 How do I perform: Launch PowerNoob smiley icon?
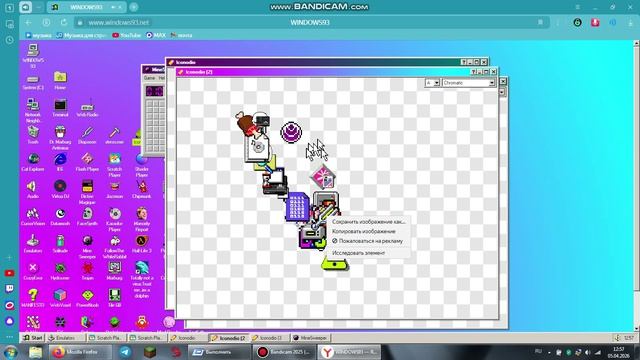[x=87, y=298]
